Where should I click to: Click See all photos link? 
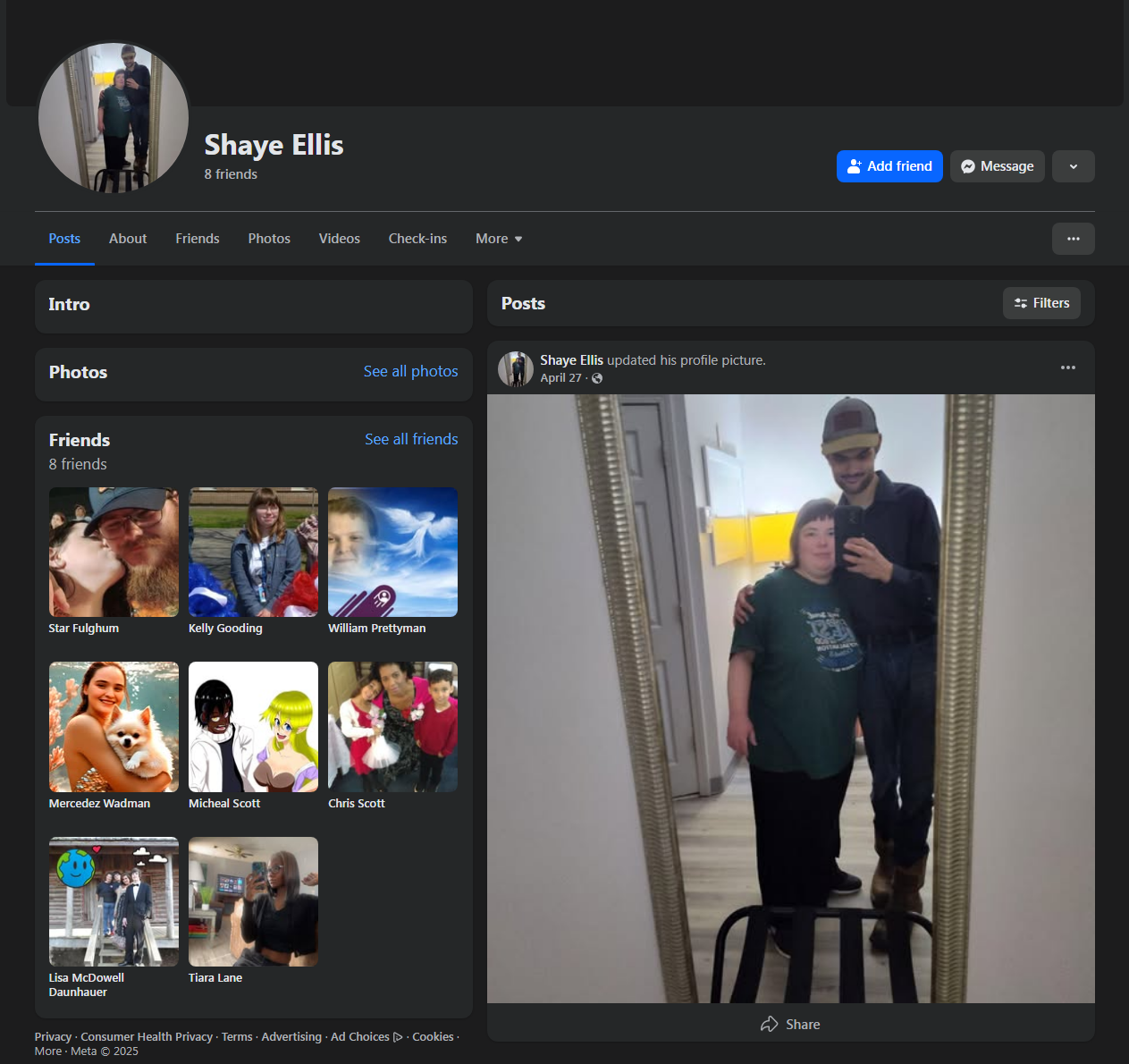[x=410, y=371]
